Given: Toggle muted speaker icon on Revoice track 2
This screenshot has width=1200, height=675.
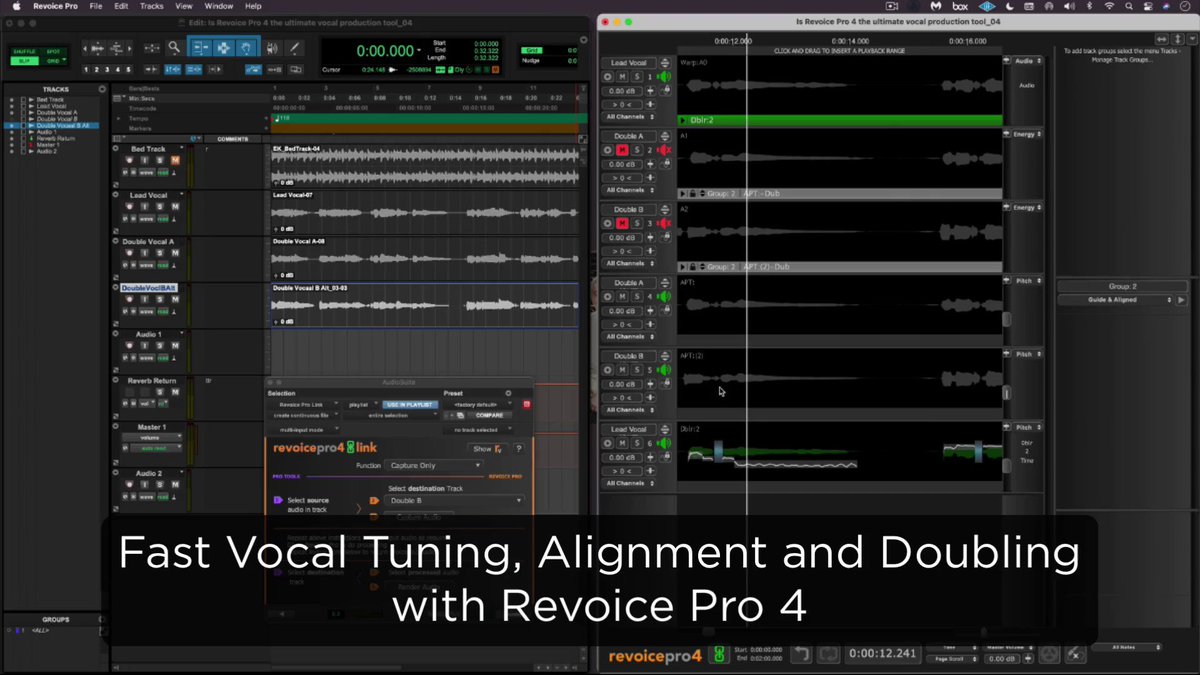Looking at the screenshot, I should [x=662, y=150].
